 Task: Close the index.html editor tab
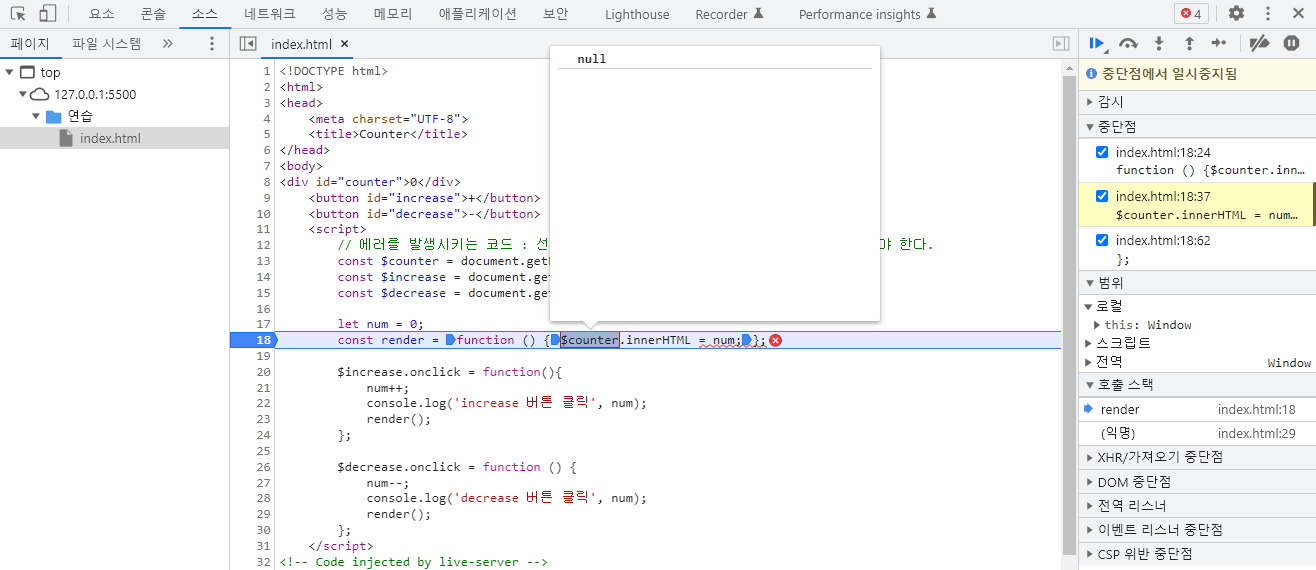[345, 44]
